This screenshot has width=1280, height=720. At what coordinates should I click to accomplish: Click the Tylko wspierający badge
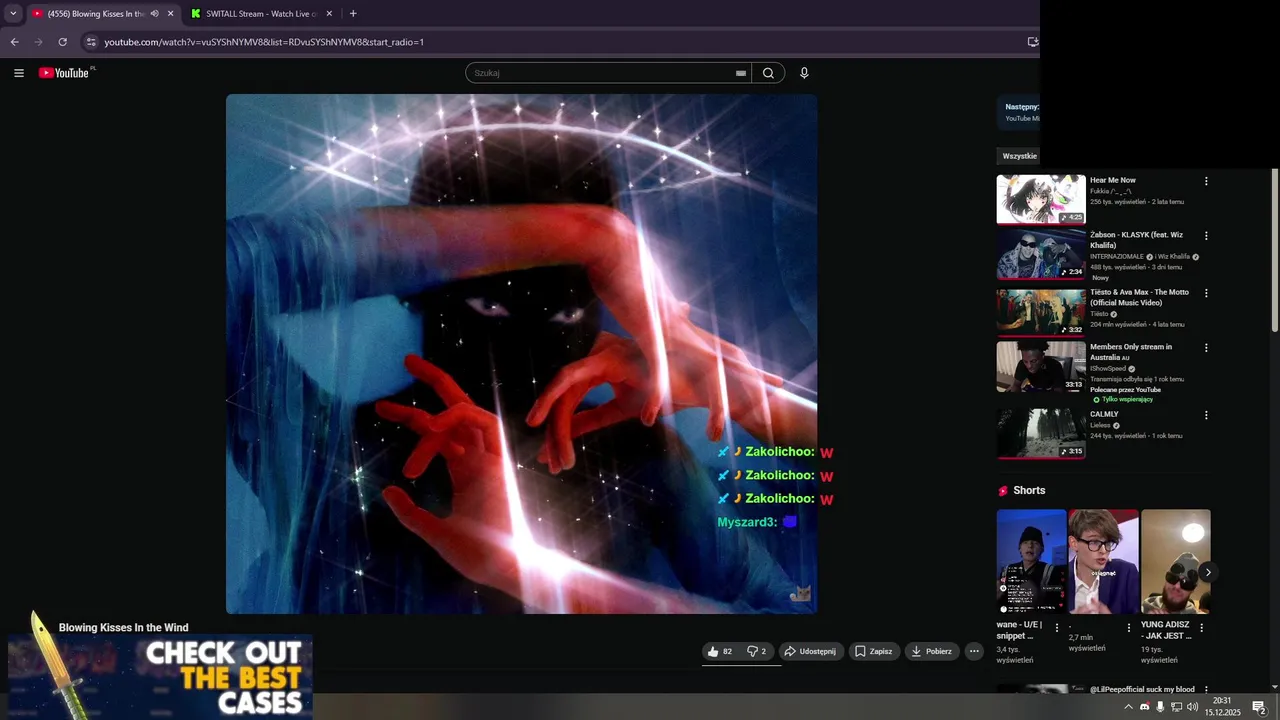coord(1123,400)
